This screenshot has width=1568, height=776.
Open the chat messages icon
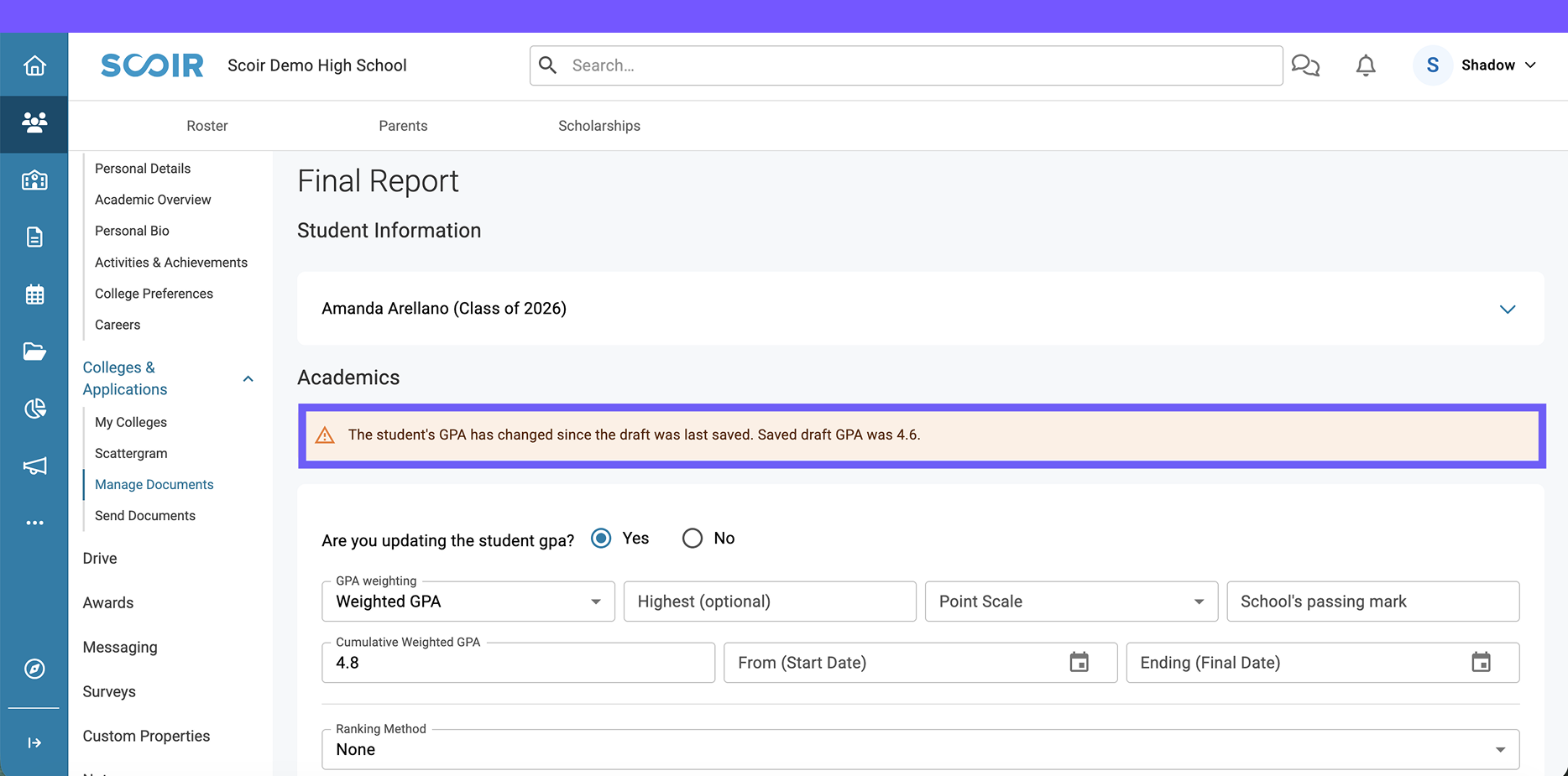(x=1305, y=65)
